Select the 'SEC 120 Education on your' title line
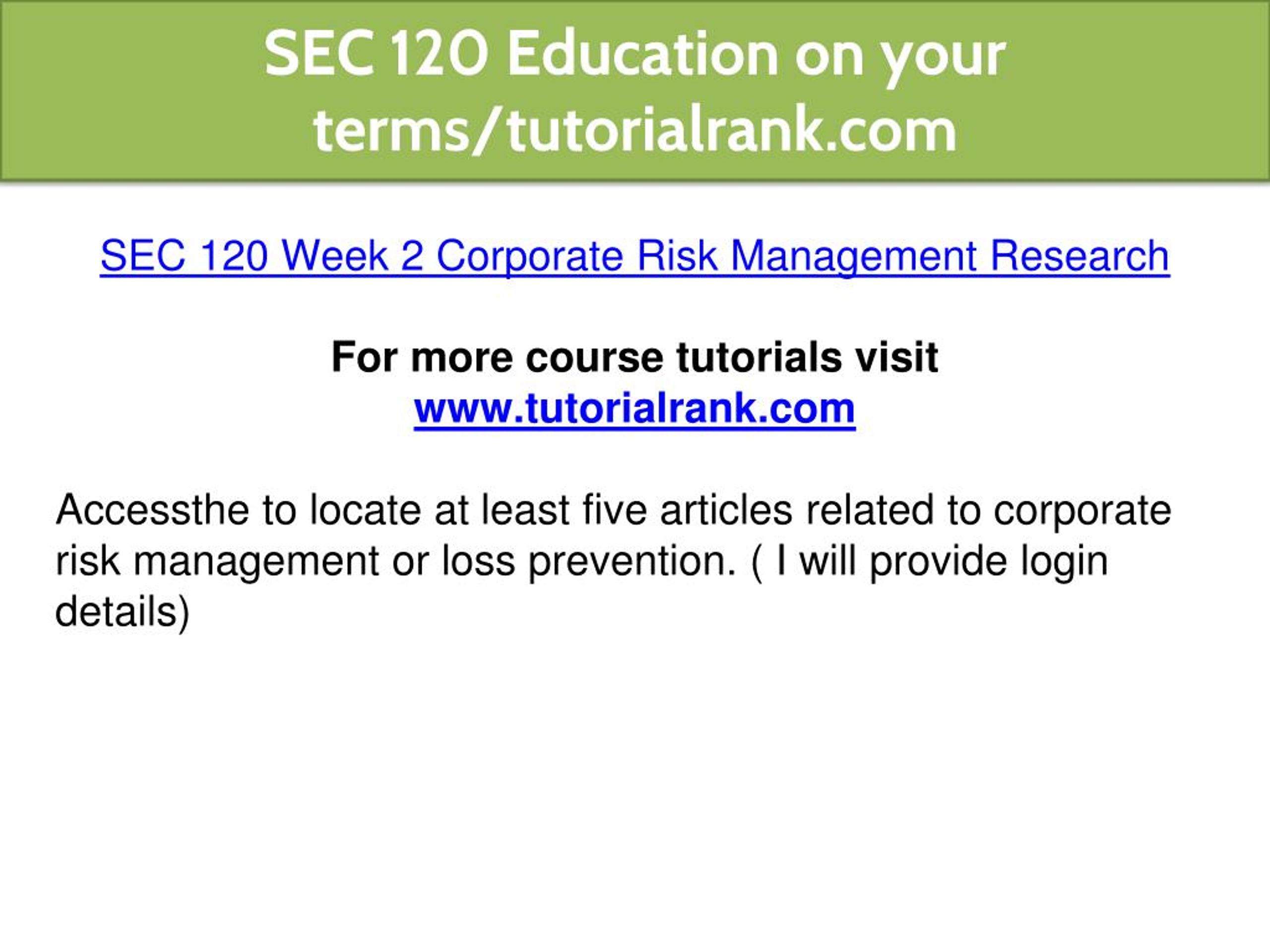This screenshot has width=1270, height=952. click(x=635, y=55)
